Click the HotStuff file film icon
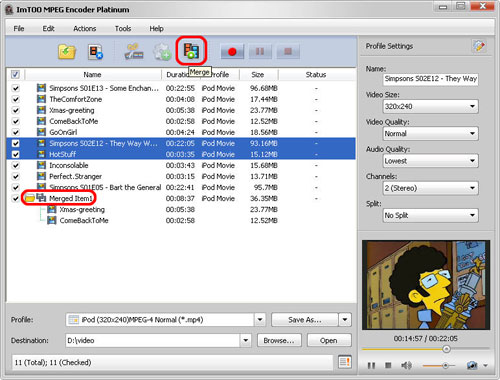This screenshot has width=500, height=380. pyautogui.click(x=41, y=154)
